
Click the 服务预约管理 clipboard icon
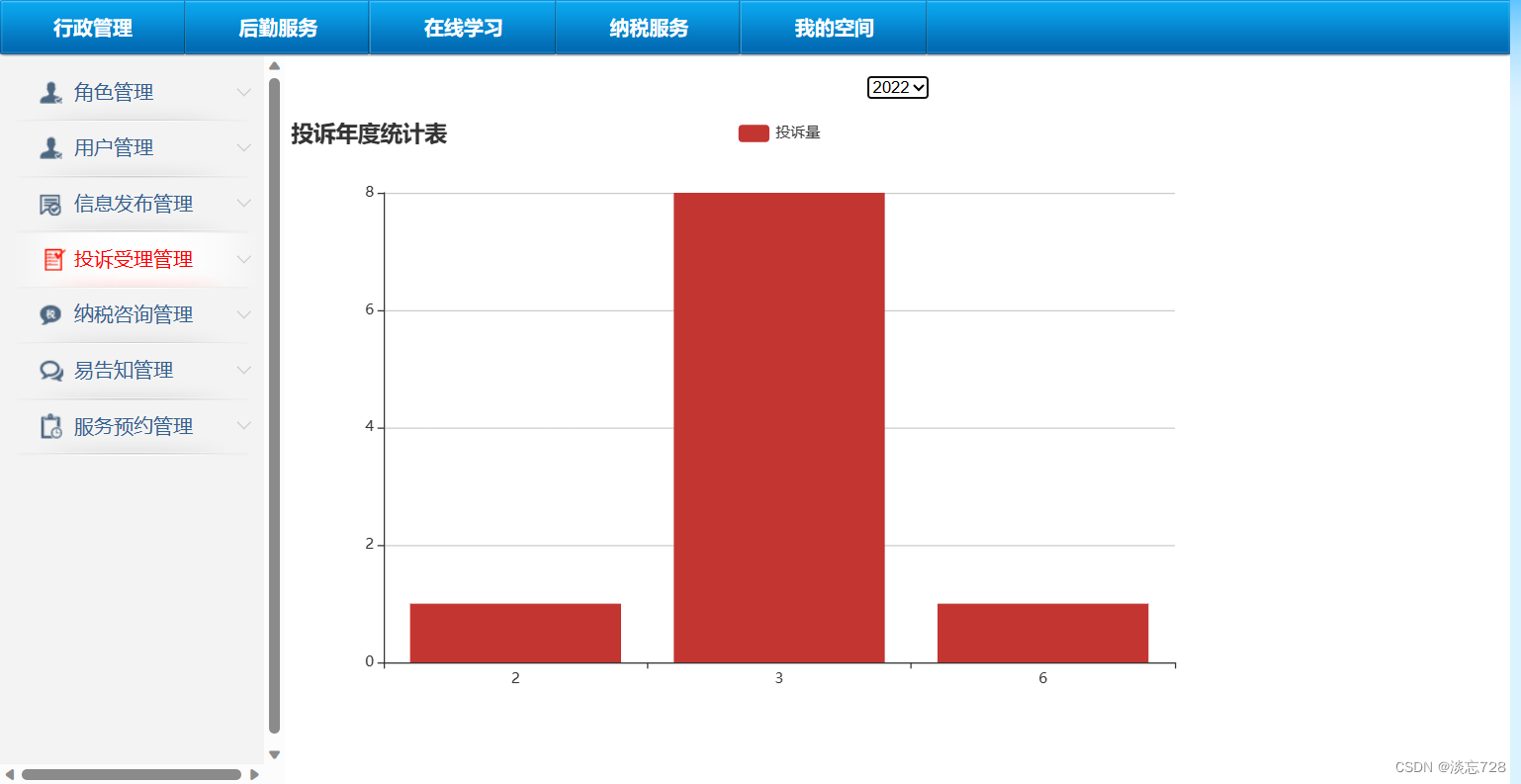[x=50, y=426]
